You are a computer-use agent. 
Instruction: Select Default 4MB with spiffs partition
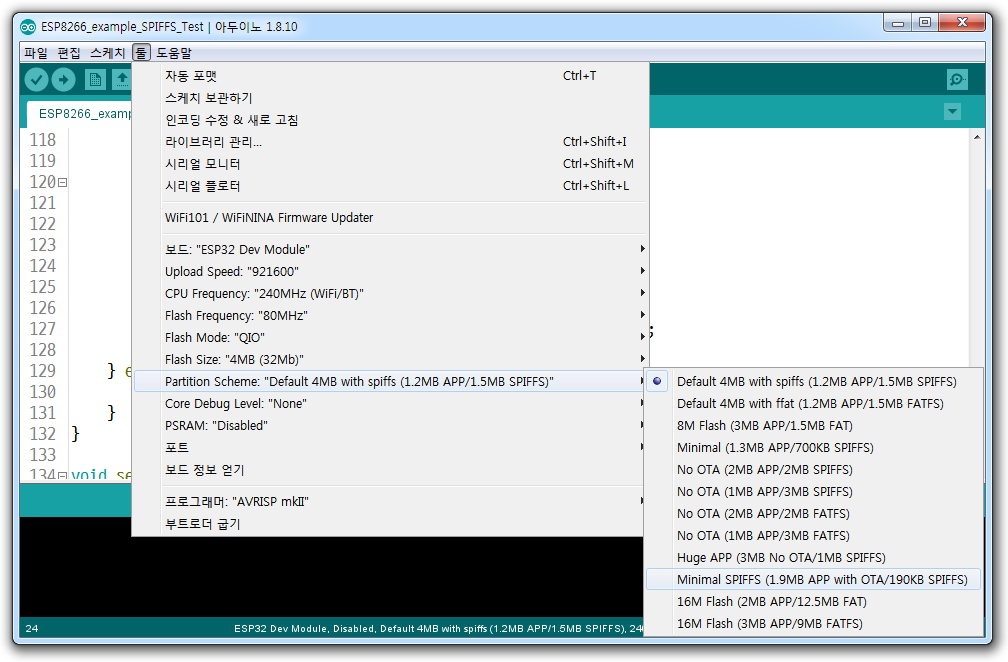[x=813, y=381]
